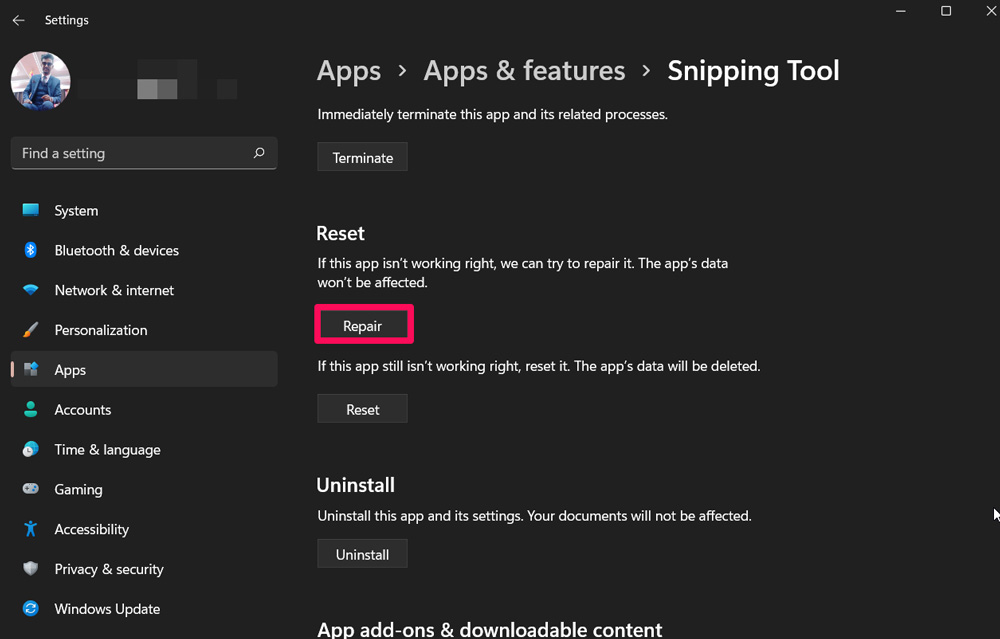The image size is (1000, 639).
Task: Click the System monitor icon in sidebar
Action: click(31, 210)
